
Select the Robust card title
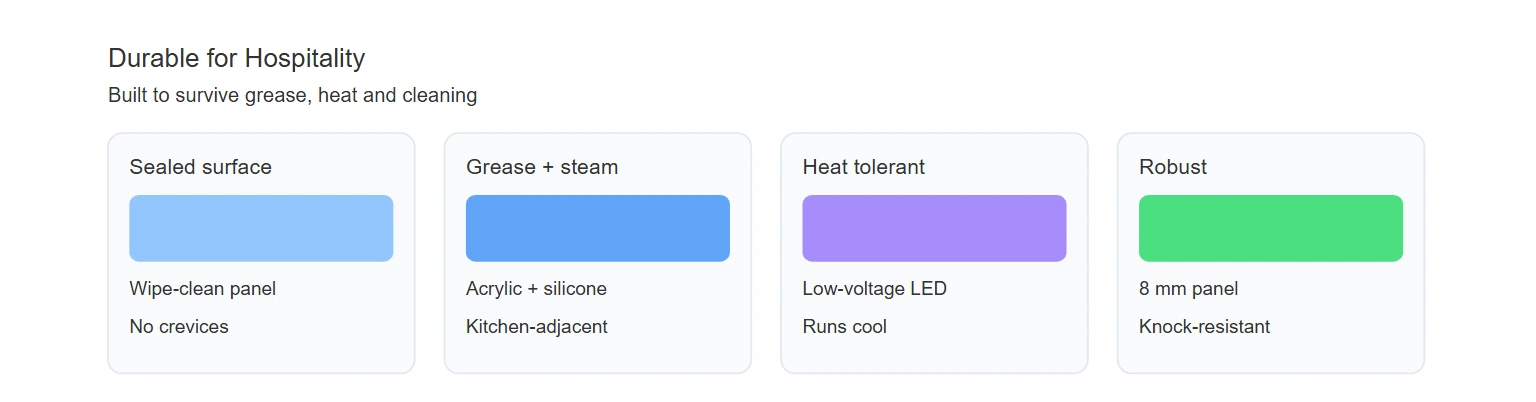coord(1173,167)
